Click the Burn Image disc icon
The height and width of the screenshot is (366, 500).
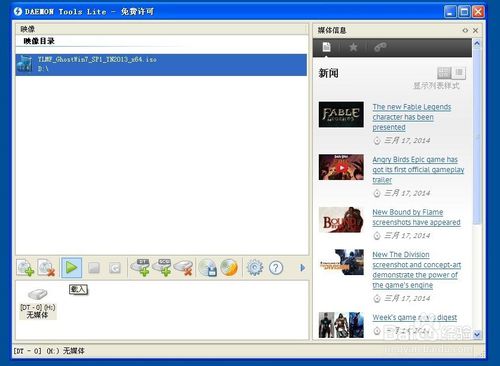tap(229, 268)
